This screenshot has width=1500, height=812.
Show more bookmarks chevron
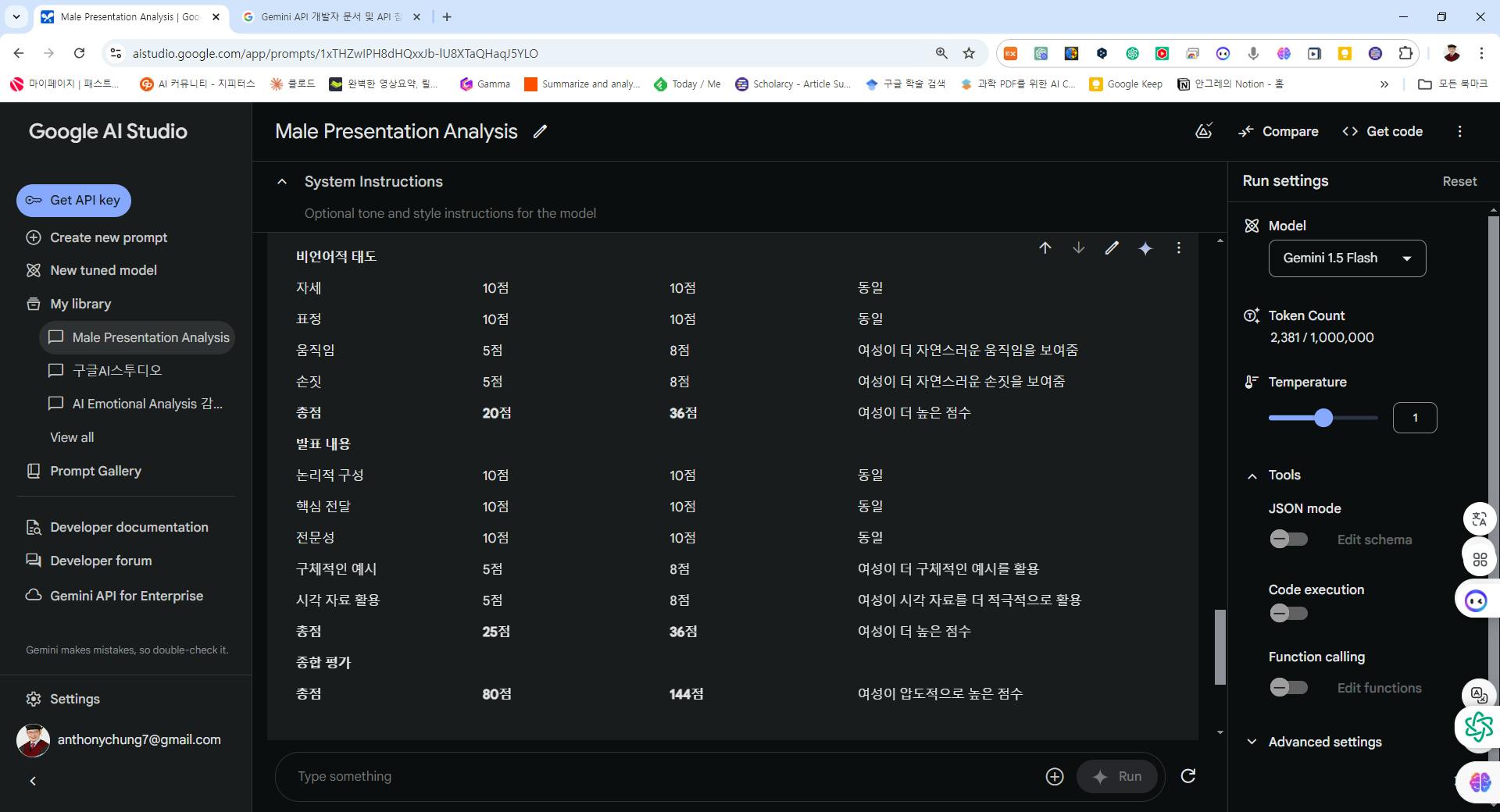[1384, 84]
